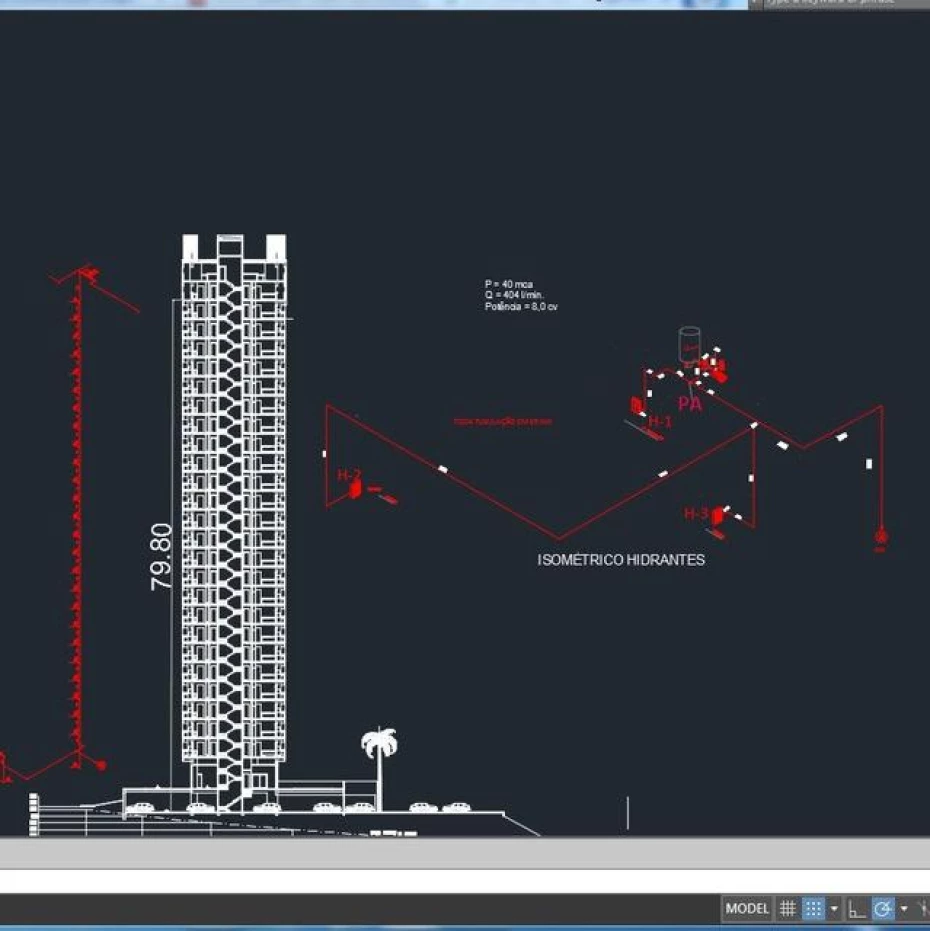This screenshot has width=930, height=931.
Task: Select the P = 40 mca pump text
Action: click(509, 285)
